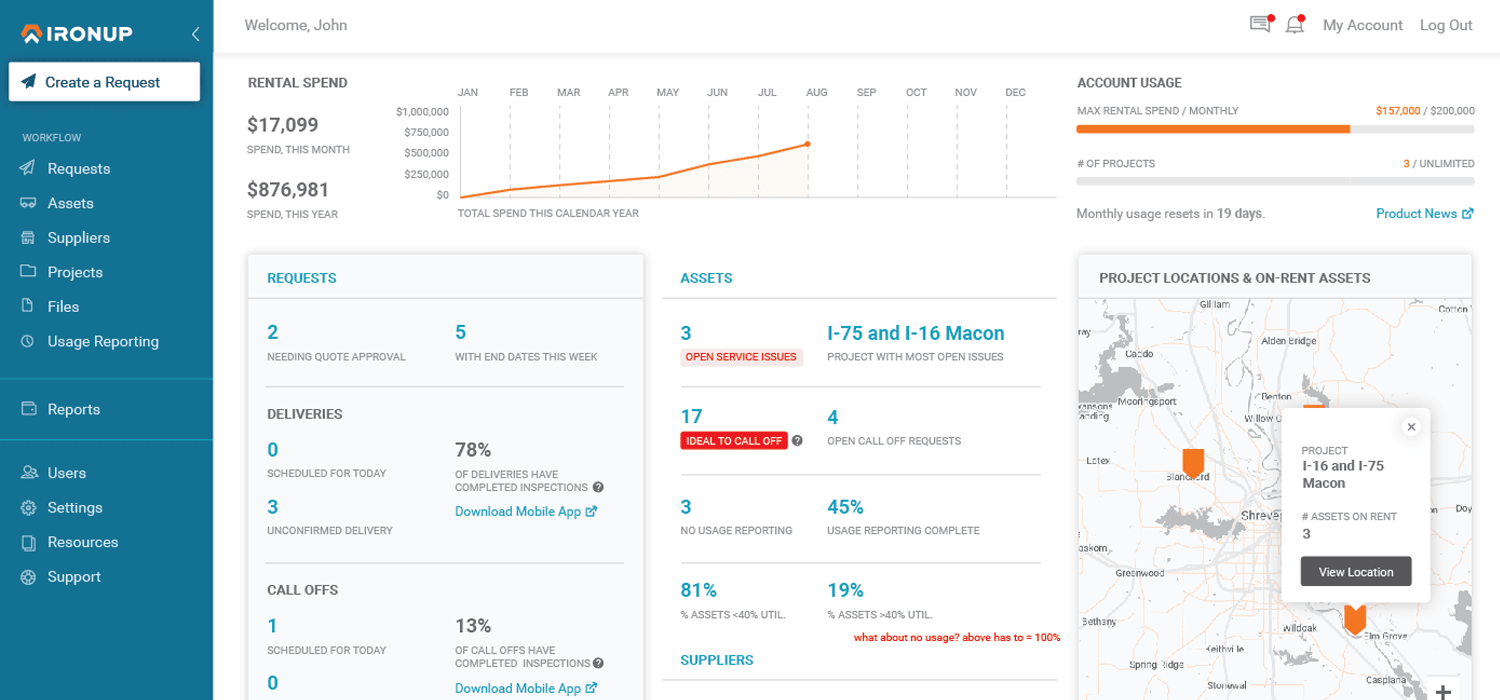The width and height of the screenshot is (1500, 700).
Task: Click 4 open call off requests
Action: pos(833,416)
